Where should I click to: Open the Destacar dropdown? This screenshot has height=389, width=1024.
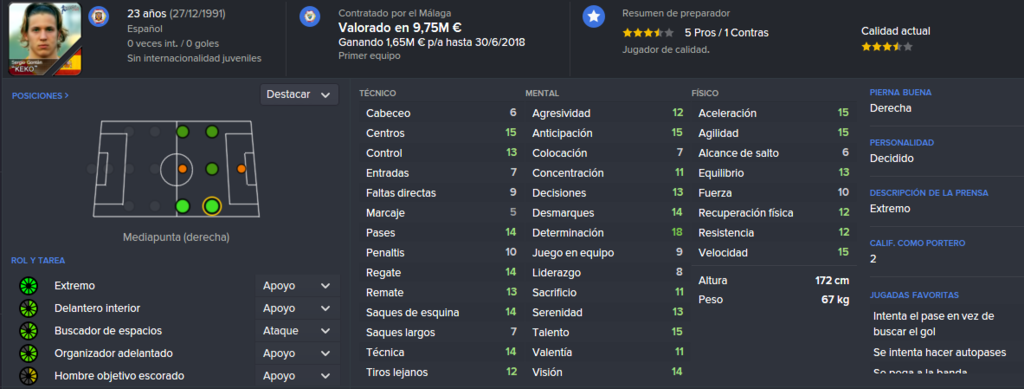point(299,95)
